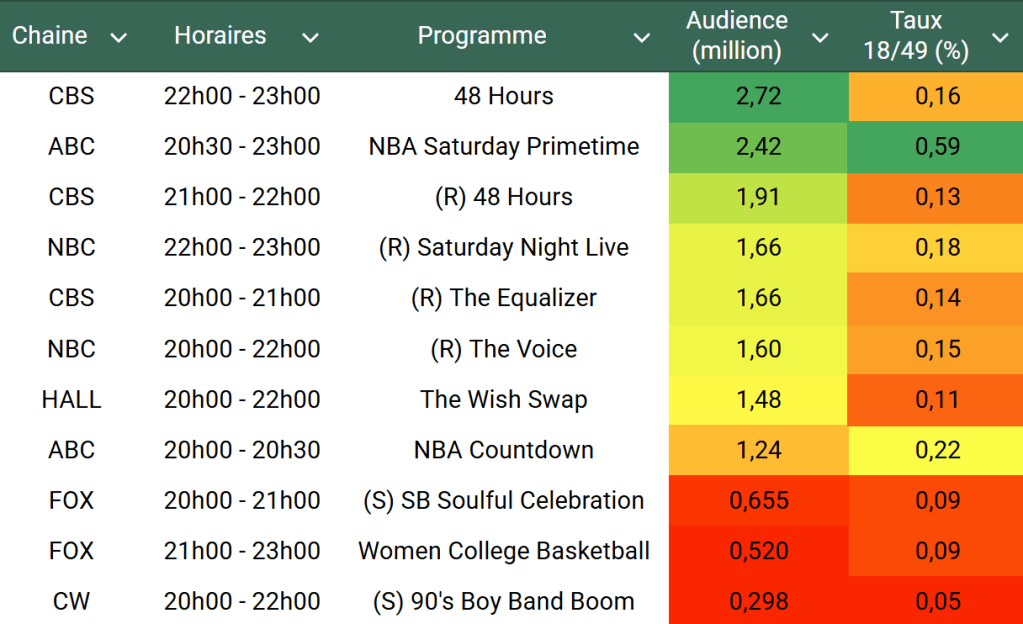Click the red 0,298 audience cell
Viewport: 1023px width, 624px height.
click(758, 601)
